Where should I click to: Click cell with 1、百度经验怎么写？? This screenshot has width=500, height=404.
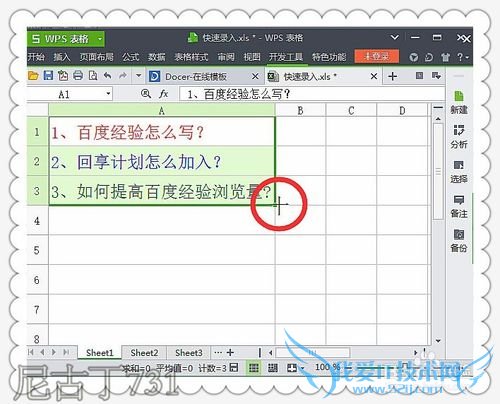tap(162, 132)
